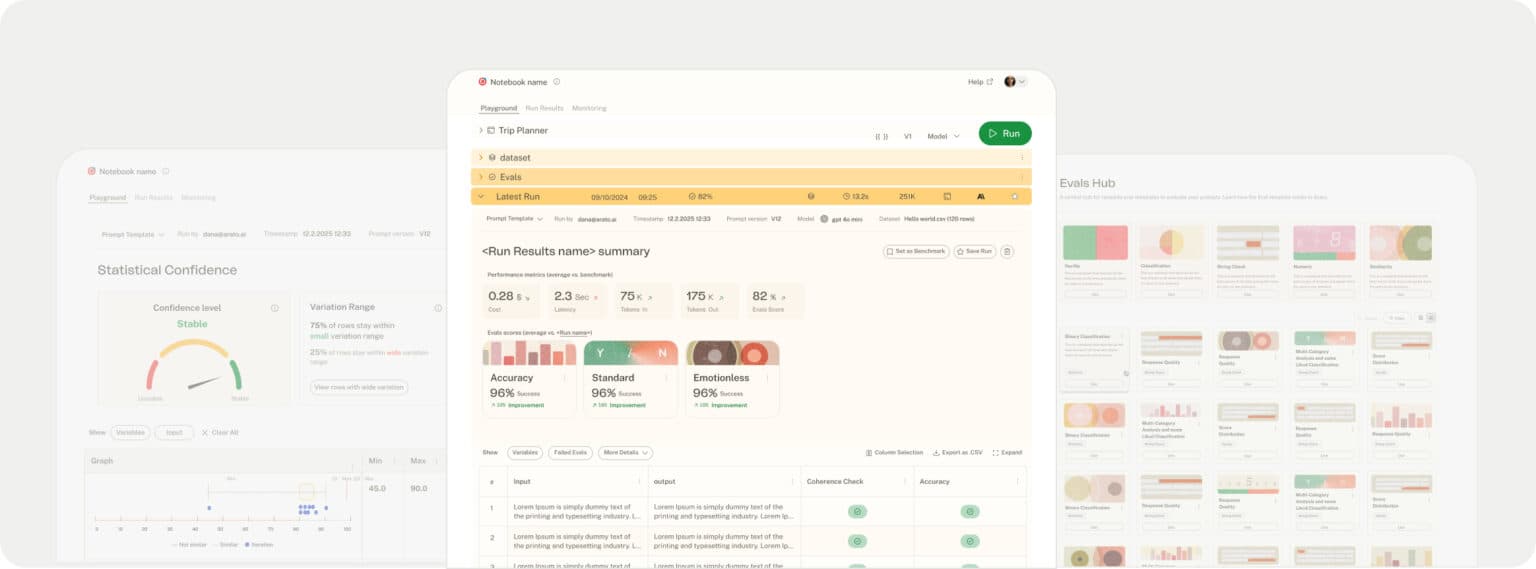Open the Input column header menu

point(642,482)
